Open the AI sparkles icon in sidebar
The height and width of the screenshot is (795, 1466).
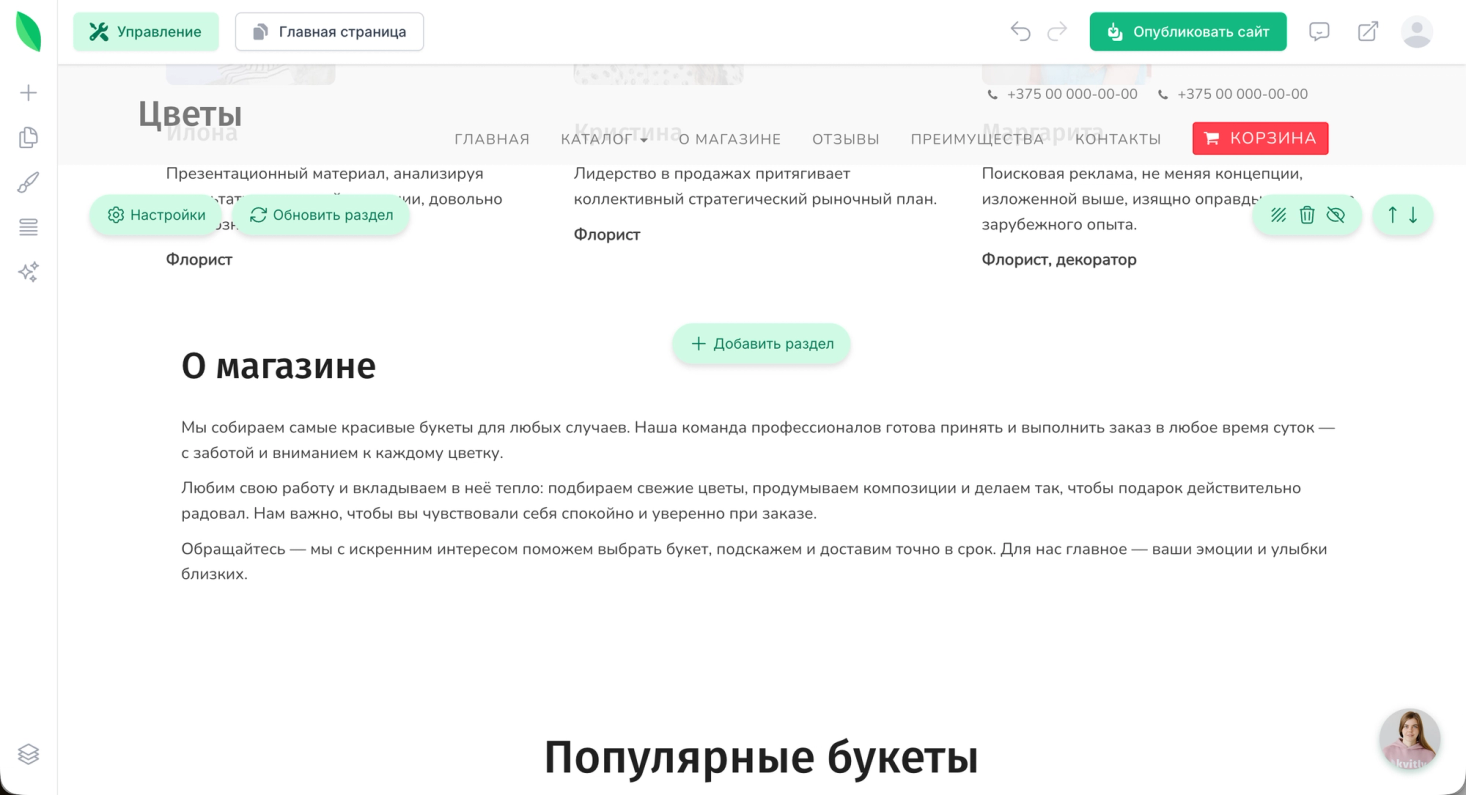pos(29,272)
